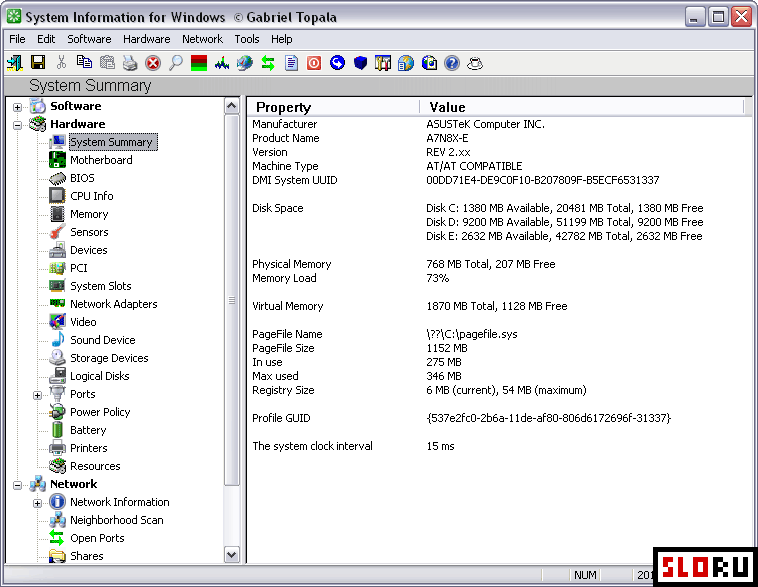Select Open Ports tree item
This screenshot has width=758, height=587.
pyautogui.click(x=97, y=538)
